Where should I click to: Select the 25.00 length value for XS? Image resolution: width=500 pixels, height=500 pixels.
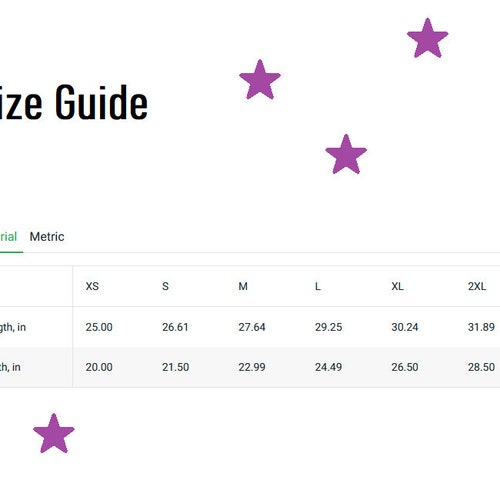(x=99, y=327)
